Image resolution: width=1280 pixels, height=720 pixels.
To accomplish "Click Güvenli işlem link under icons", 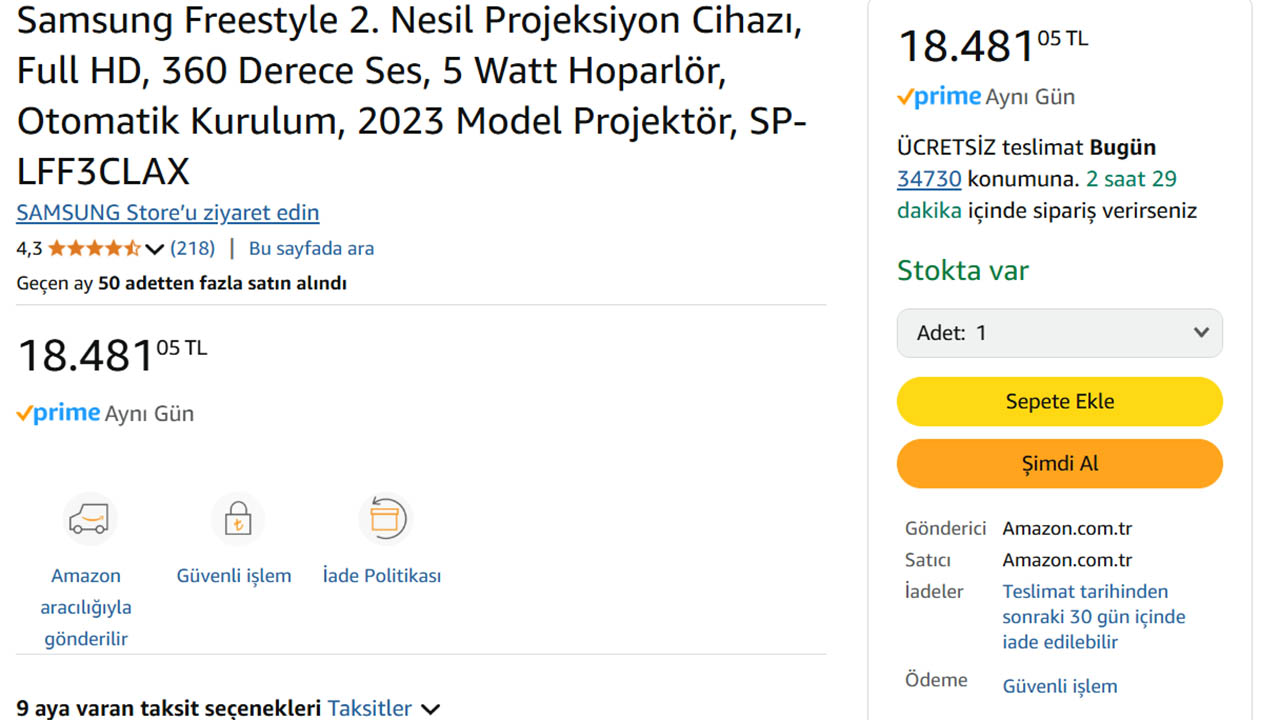I will click(x=234, y=576).
